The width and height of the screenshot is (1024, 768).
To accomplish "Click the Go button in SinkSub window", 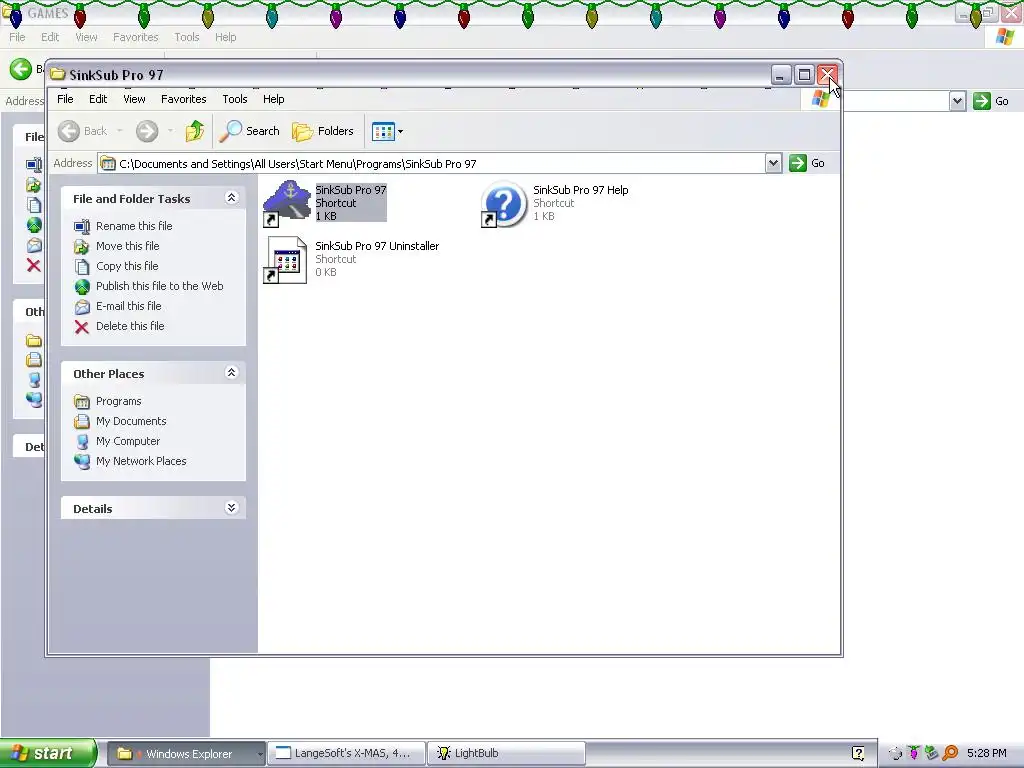I will (x=807, y=163).
